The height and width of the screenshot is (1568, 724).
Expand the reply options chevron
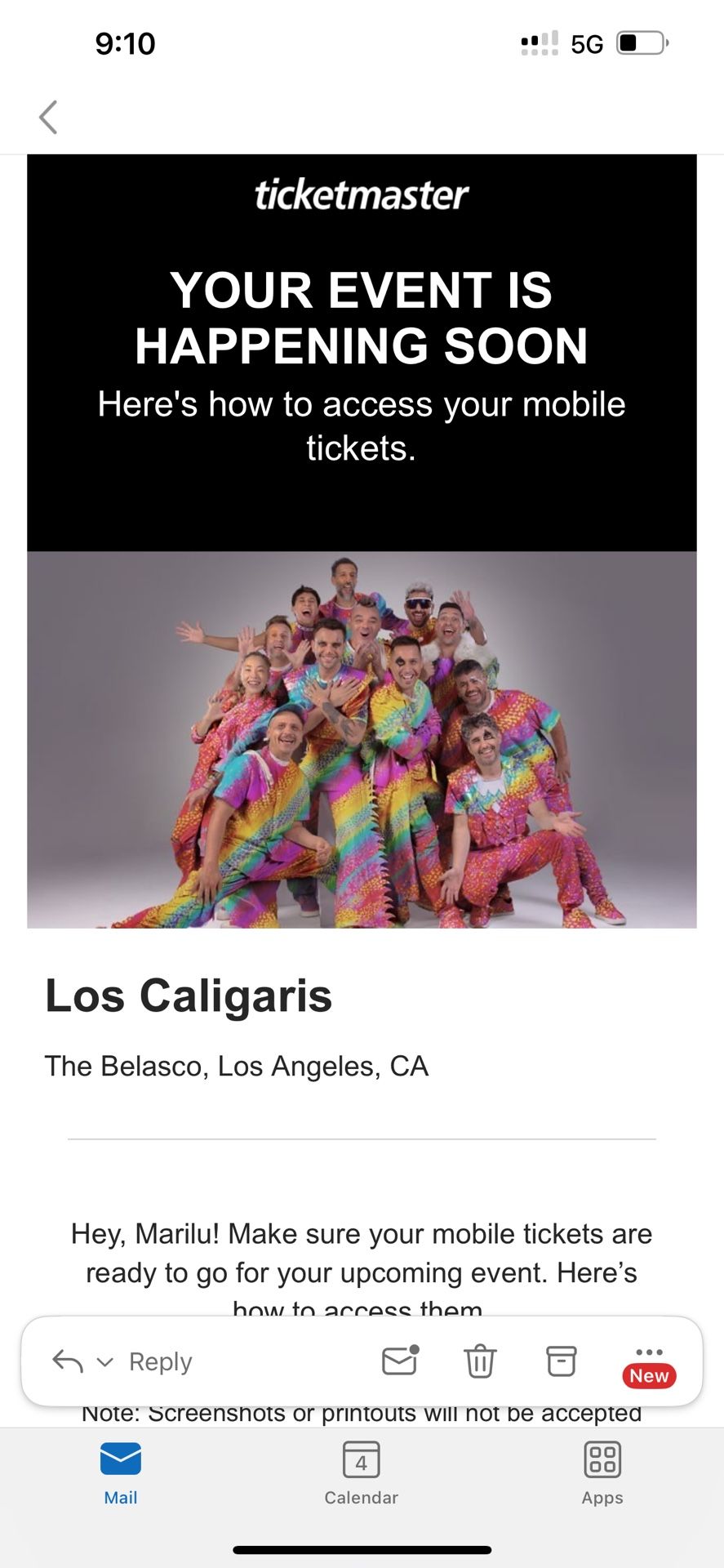pyautogui.click(x=104, y=1361)
